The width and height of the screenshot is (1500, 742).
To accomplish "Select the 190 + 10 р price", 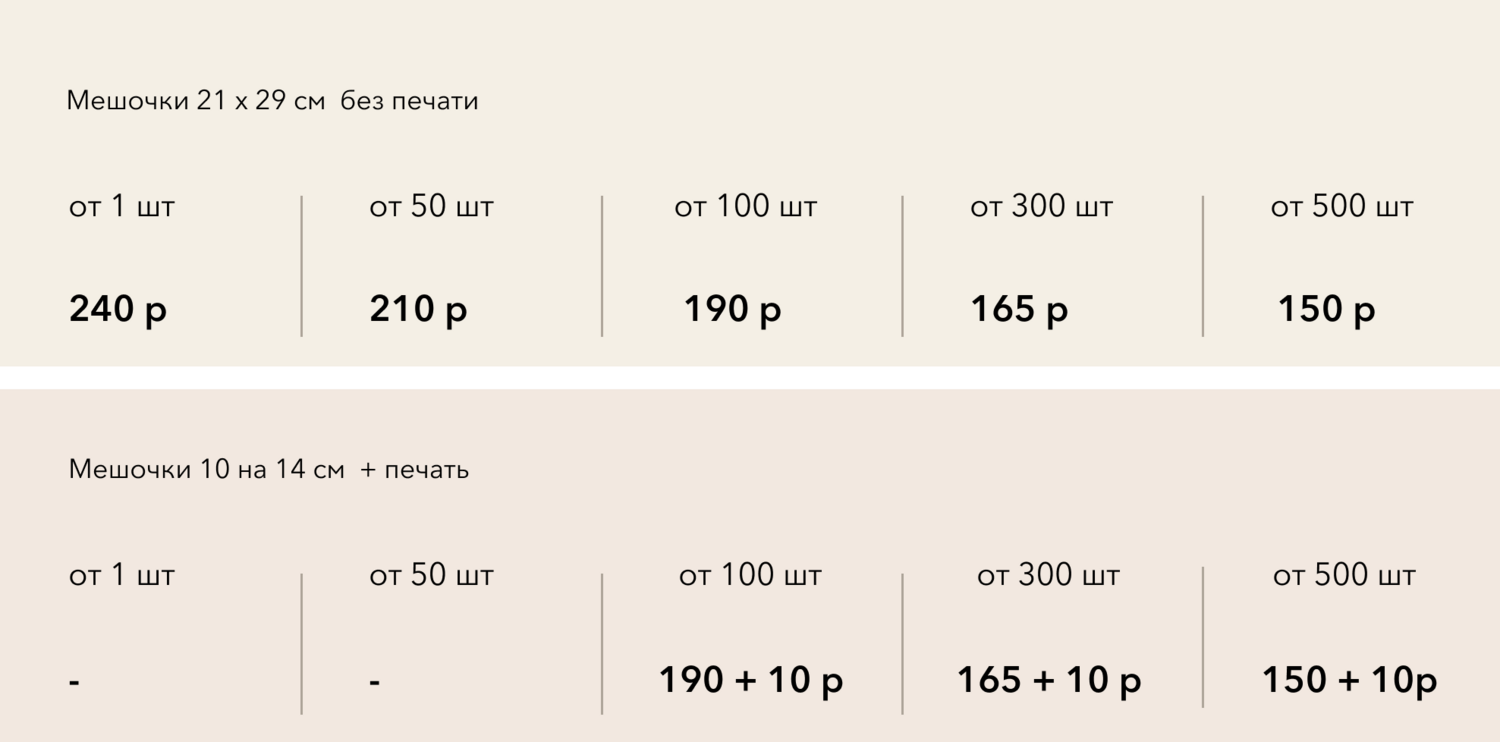I will coord(751,681).
